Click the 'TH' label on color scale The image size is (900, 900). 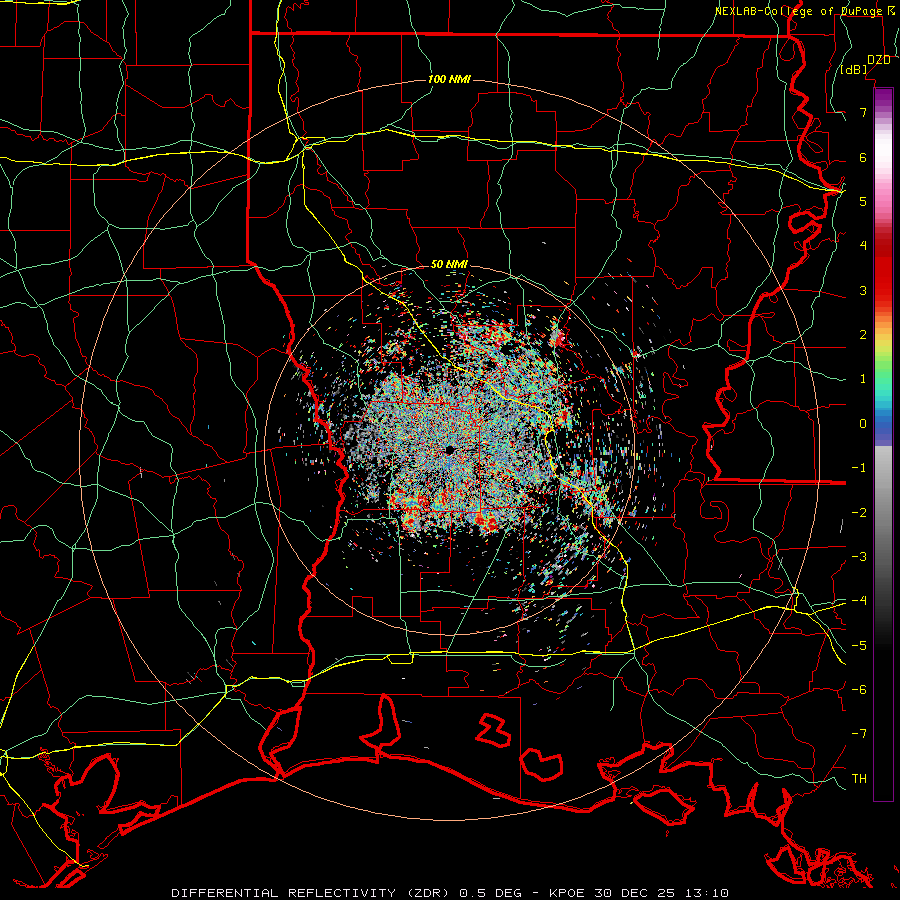(x=859, y=778)
